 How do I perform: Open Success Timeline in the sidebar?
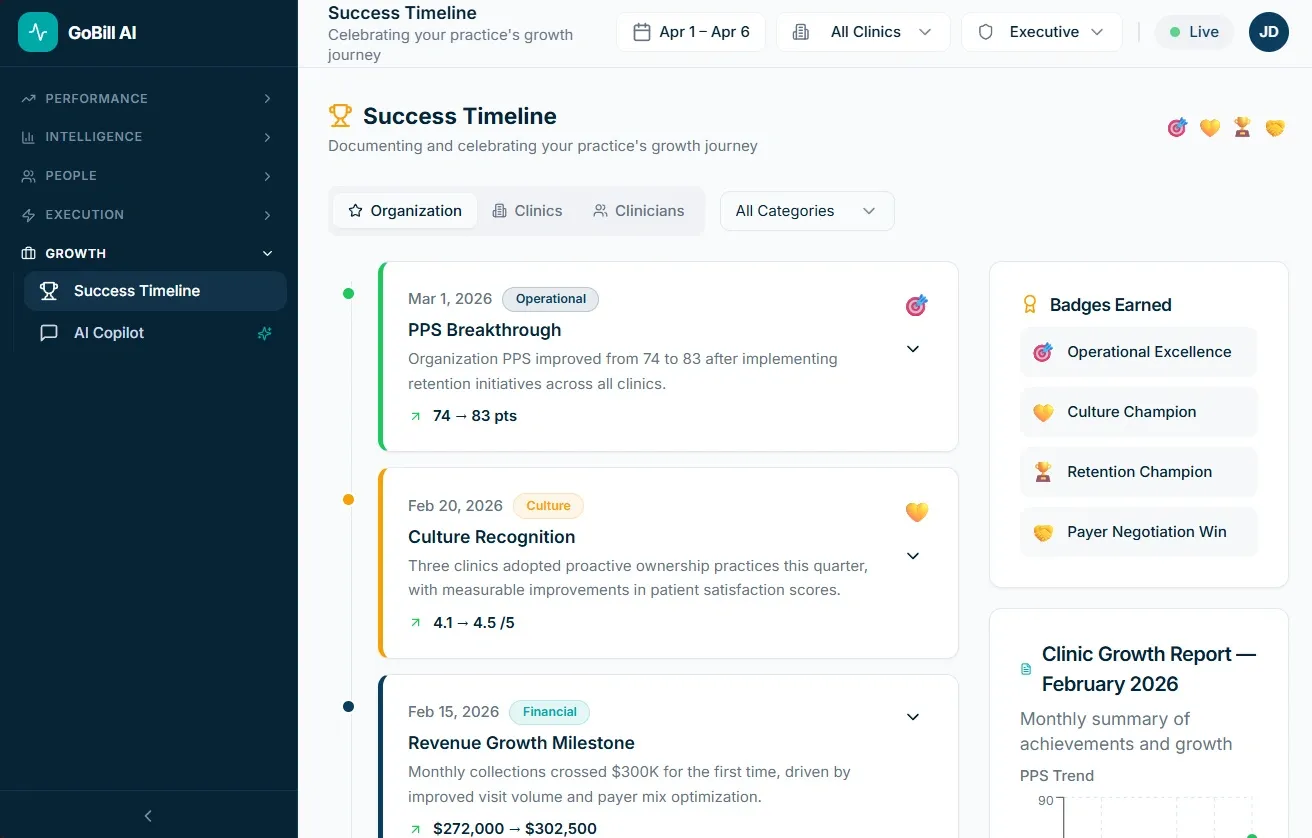coord(155,291)
